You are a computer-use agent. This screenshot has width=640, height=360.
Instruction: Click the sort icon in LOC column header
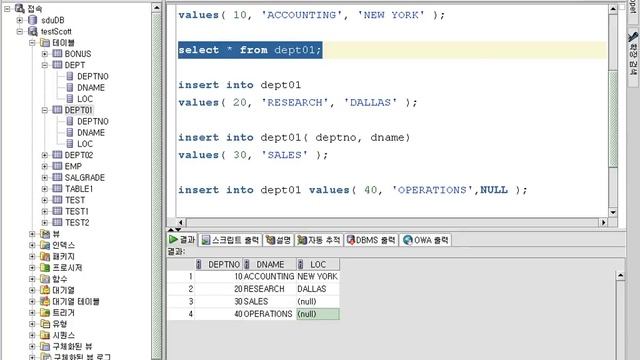(x=300, y=264)
